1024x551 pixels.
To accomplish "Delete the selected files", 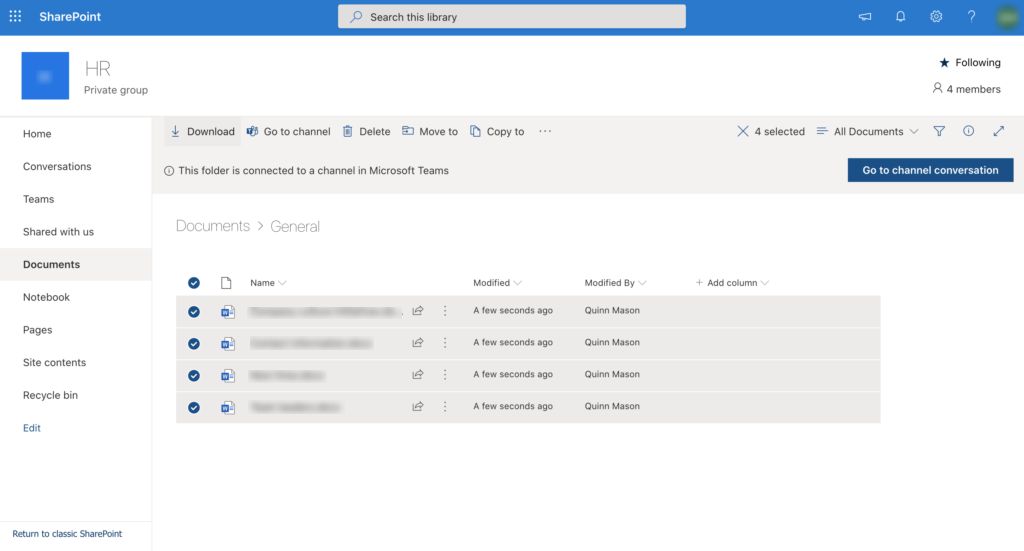I will click(x=366, y=131).
